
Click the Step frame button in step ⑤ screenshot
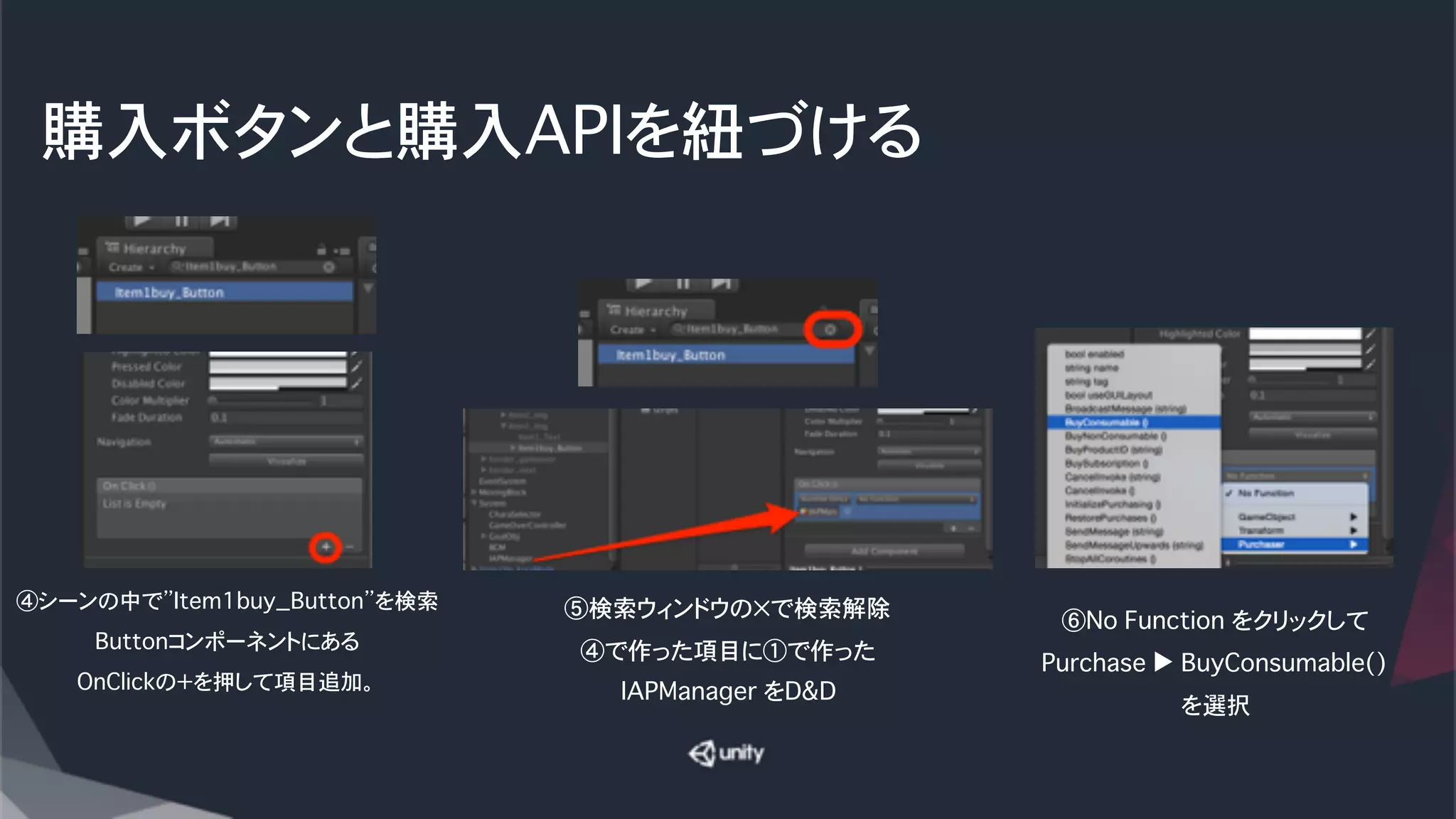point(721,284)
